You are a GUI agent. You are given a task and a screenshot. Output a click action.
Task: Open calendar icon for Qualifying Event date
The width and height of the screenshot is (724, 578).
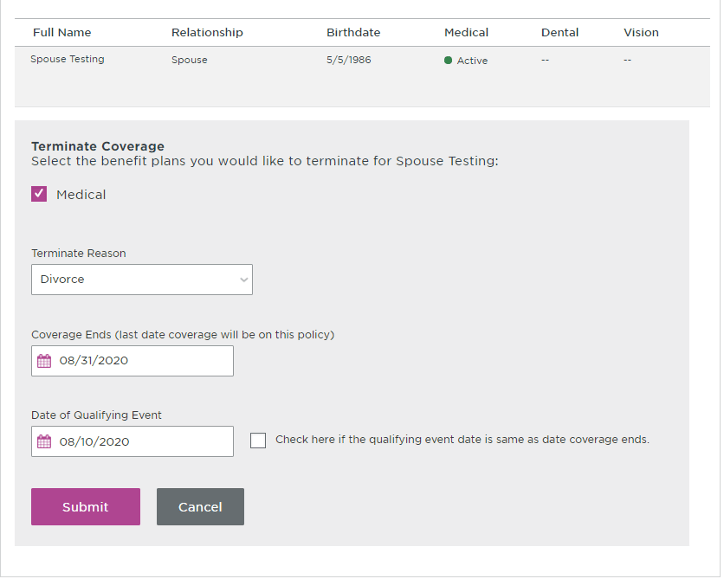44,441
